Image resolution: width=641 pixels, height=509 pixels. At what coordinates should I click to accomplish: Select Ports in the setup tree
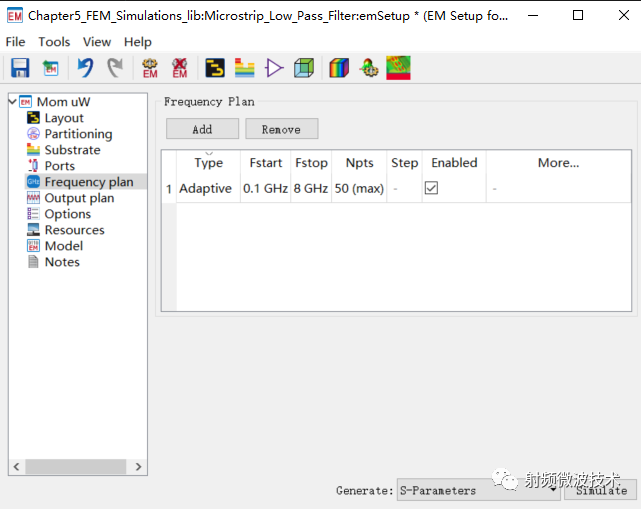60,166
